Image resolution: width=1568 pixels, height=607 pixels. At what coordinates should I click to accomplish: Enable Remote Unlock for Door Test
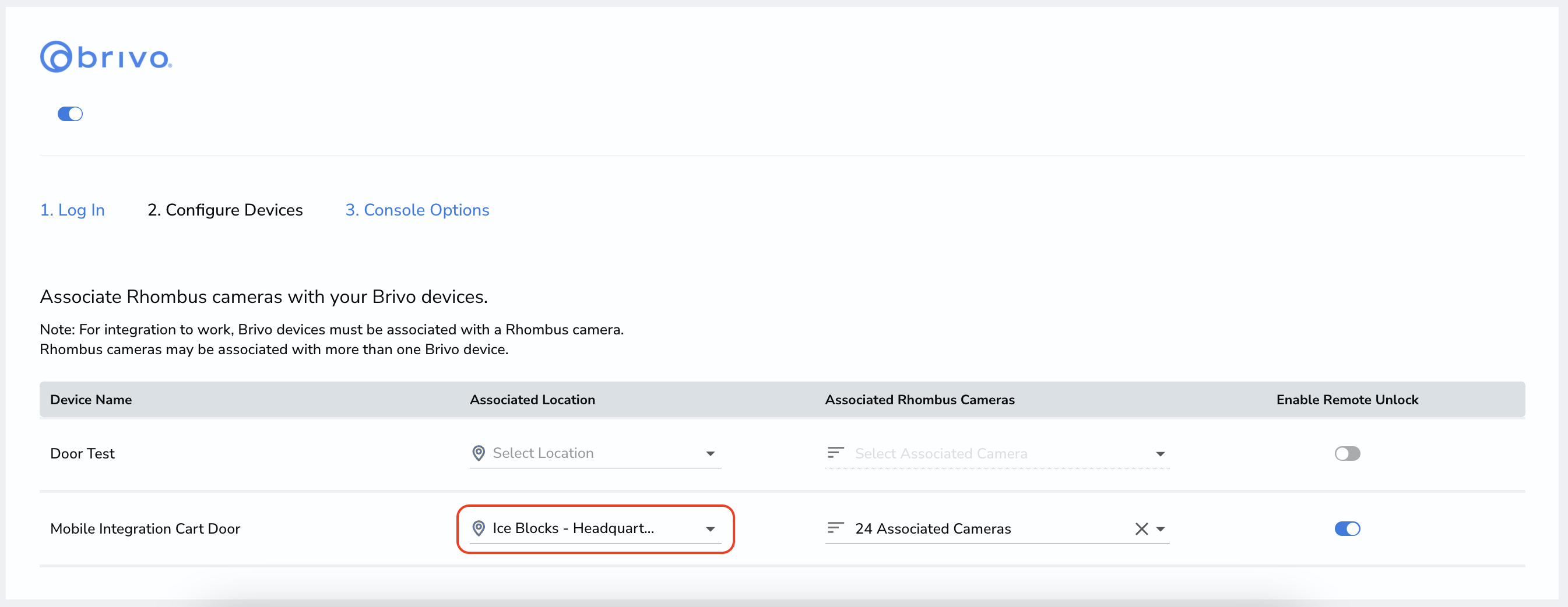click(x=1347, y=454)
